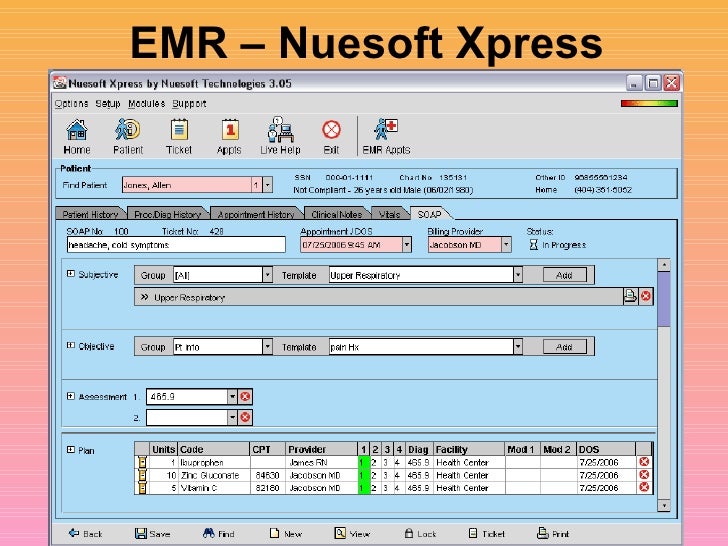
Task: Click SOAP panel scroll up arrow
Action: pyautogui.click(x=664, y=265)
